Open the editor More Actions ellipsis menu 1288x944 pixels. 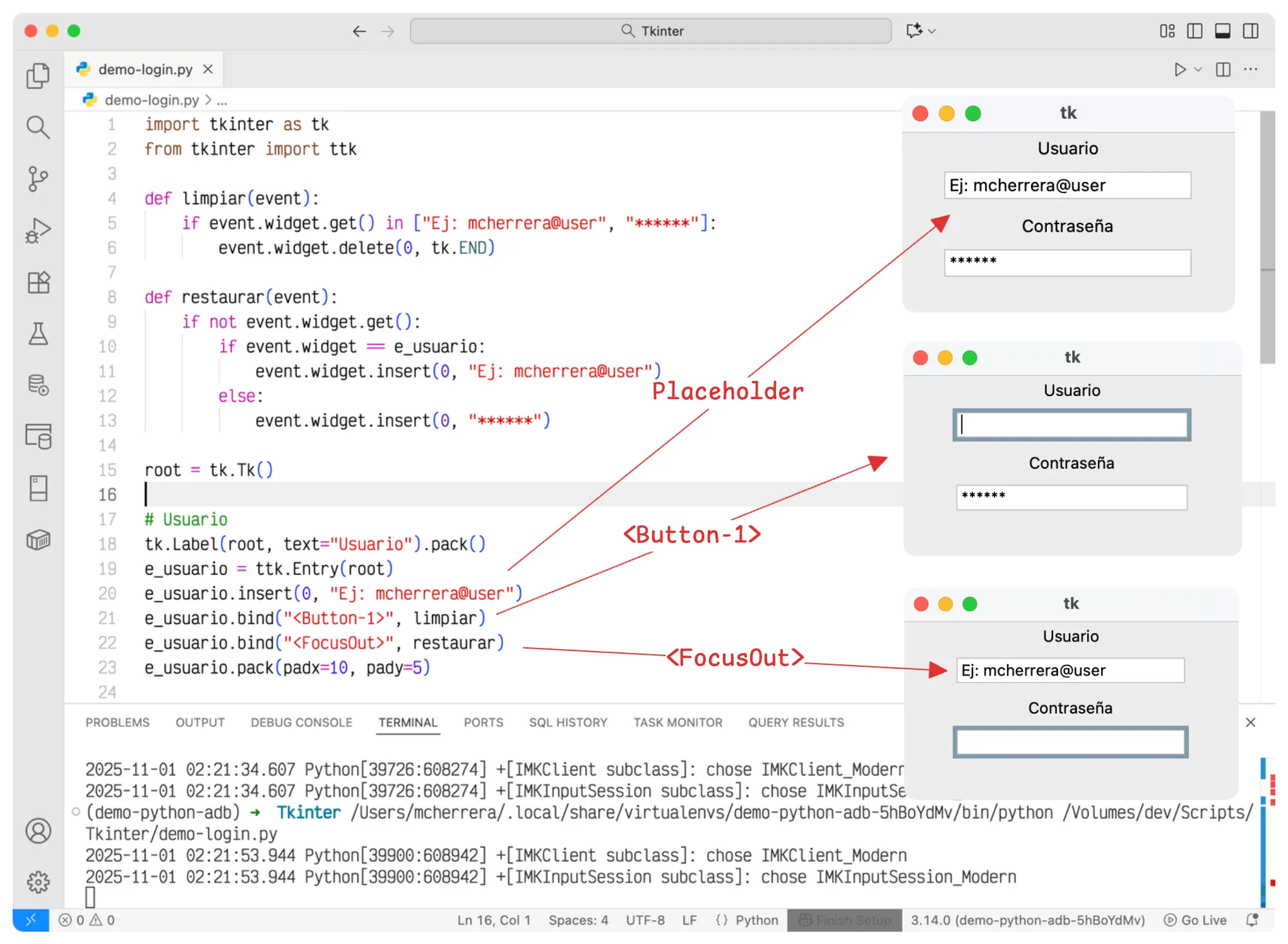click(1250, 69)
